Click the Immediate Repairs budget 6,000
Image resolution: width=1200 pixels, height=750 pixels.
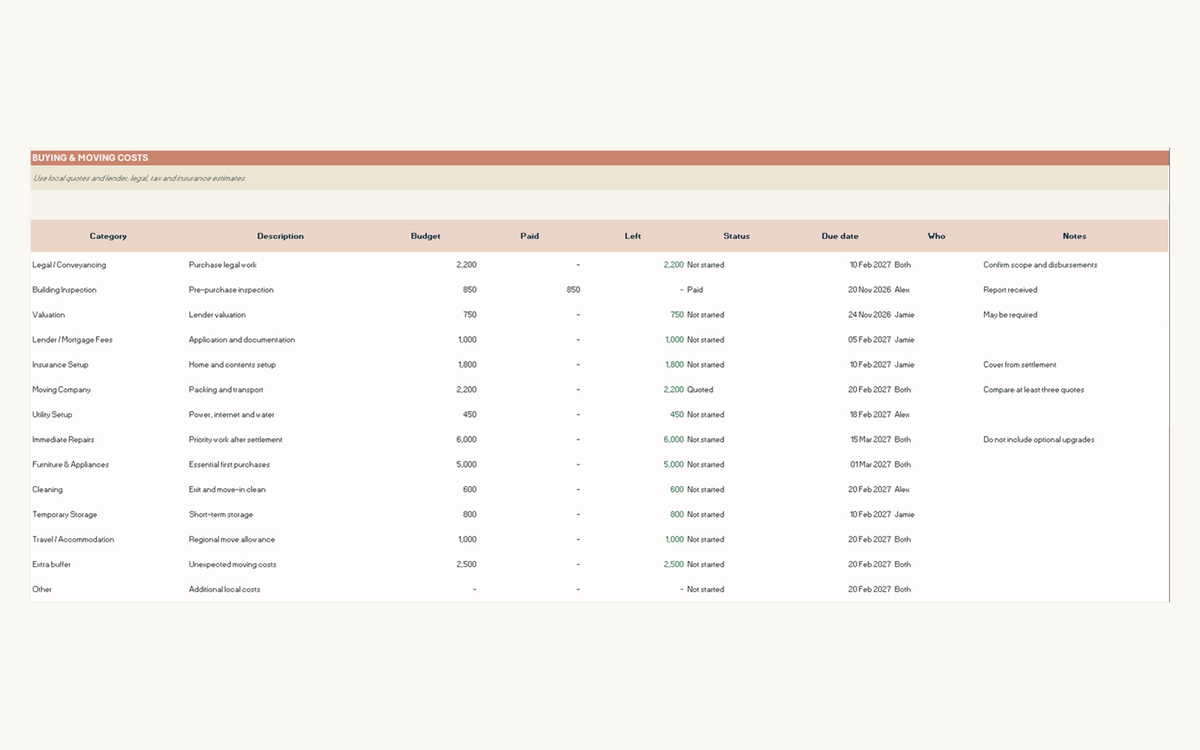(x=466, y=440)
